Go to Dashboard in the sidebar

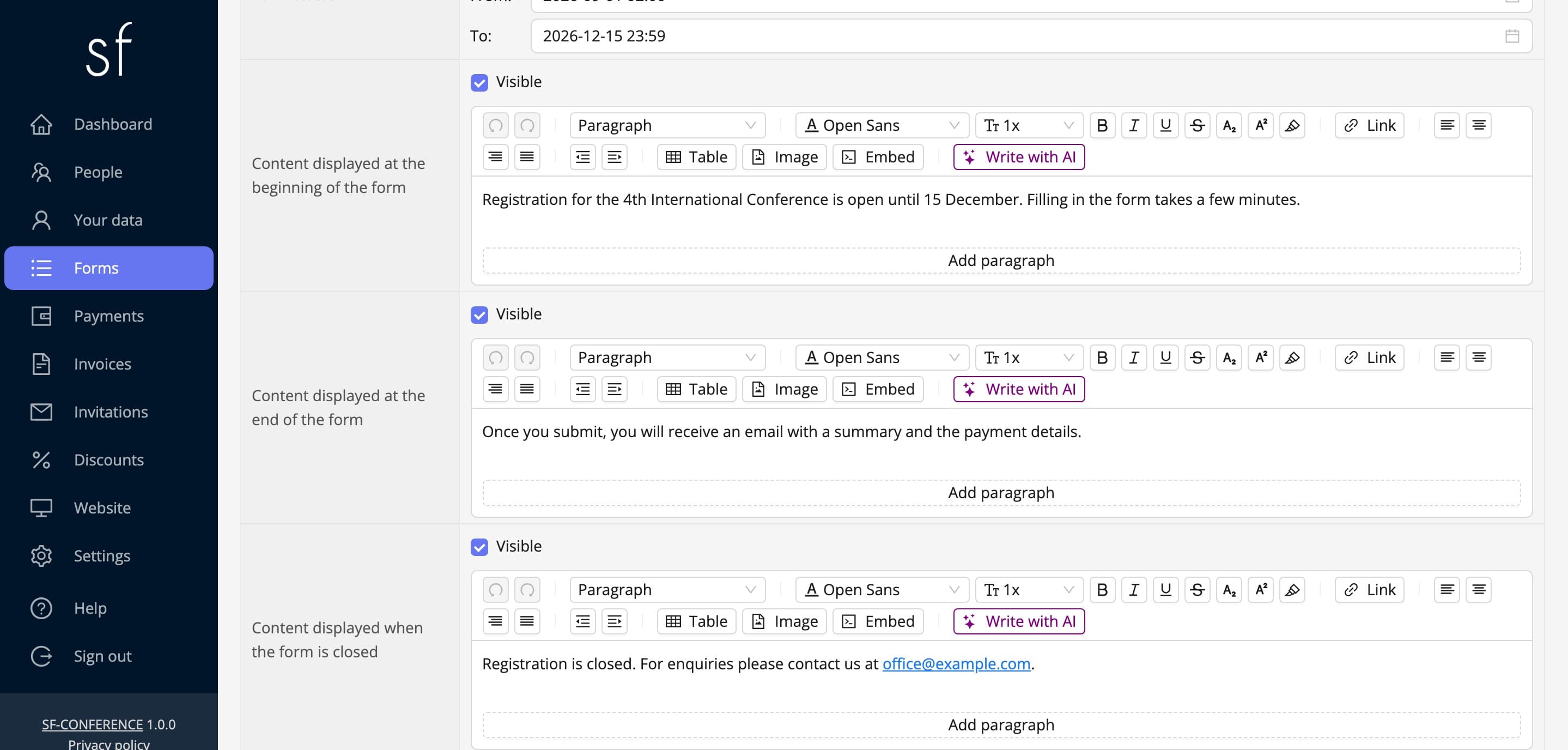pos(109,124)
